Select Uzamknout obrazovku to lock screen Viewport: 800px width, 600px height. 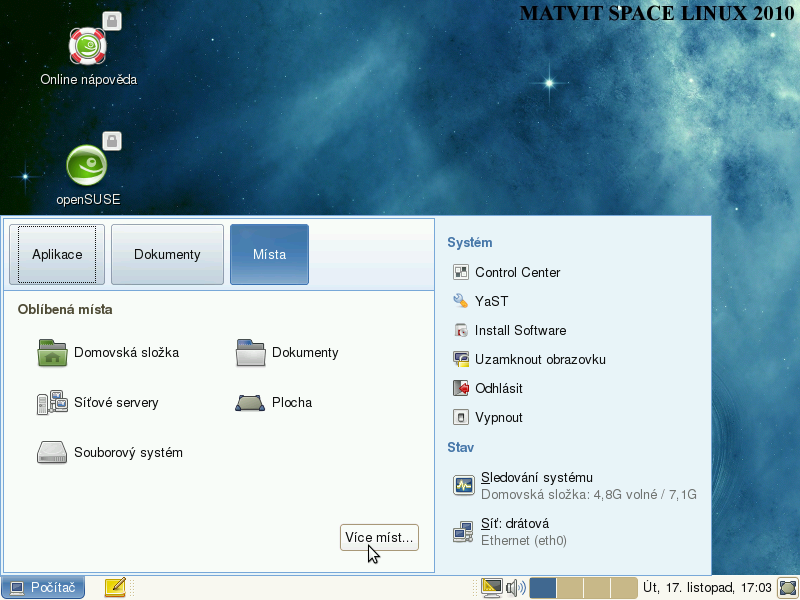(539, 359)
